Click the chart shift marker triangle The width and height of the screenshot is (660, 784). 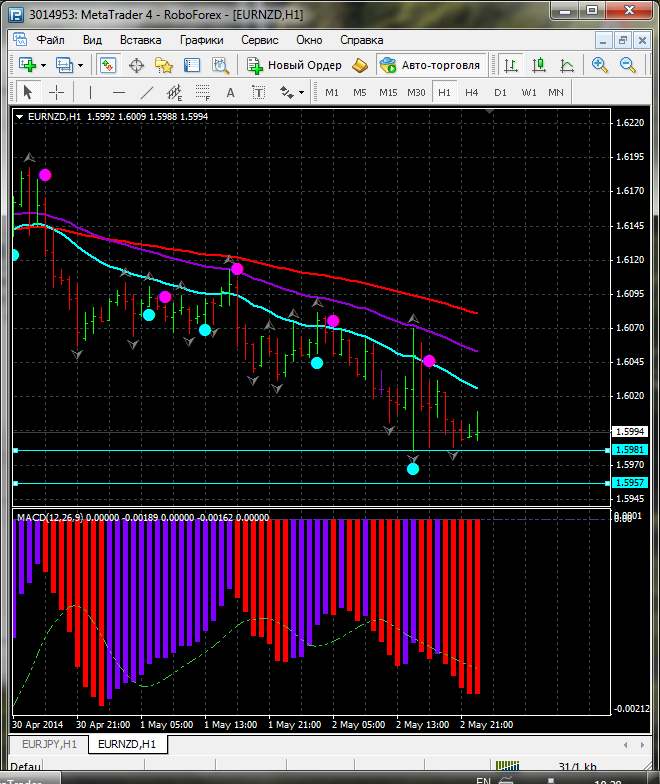click(490, 112)
